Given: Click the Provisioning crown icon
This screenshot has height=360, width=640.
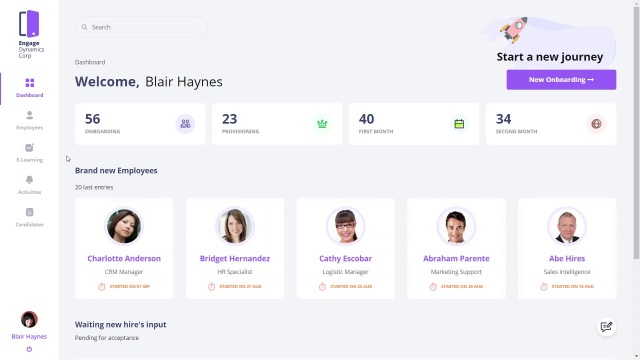Looking at the screenshot, I should 322,124.
